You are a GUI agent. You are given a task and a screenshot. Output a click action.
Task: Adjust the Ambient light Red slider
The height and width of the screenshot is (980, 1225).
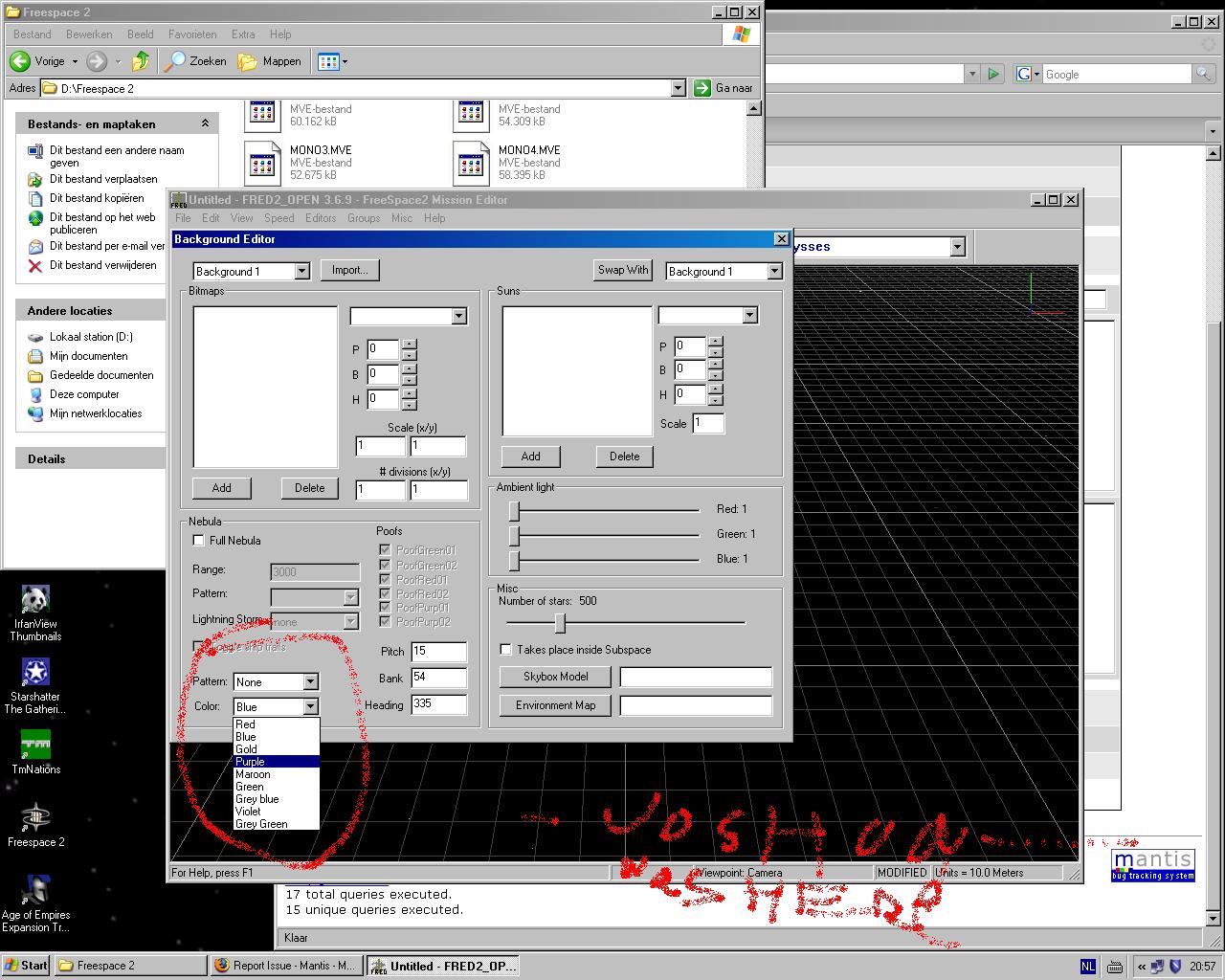point(514,510)
